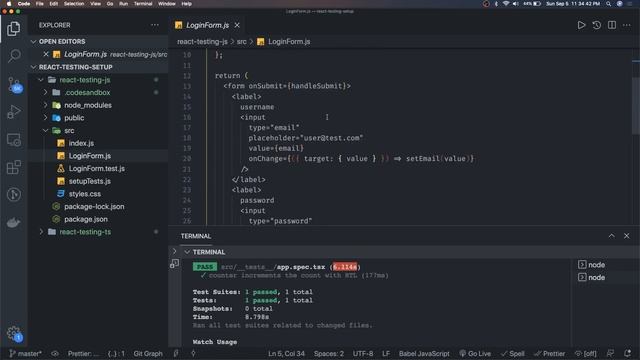
Task: Collapse the src folder
Action: [45, 130]
